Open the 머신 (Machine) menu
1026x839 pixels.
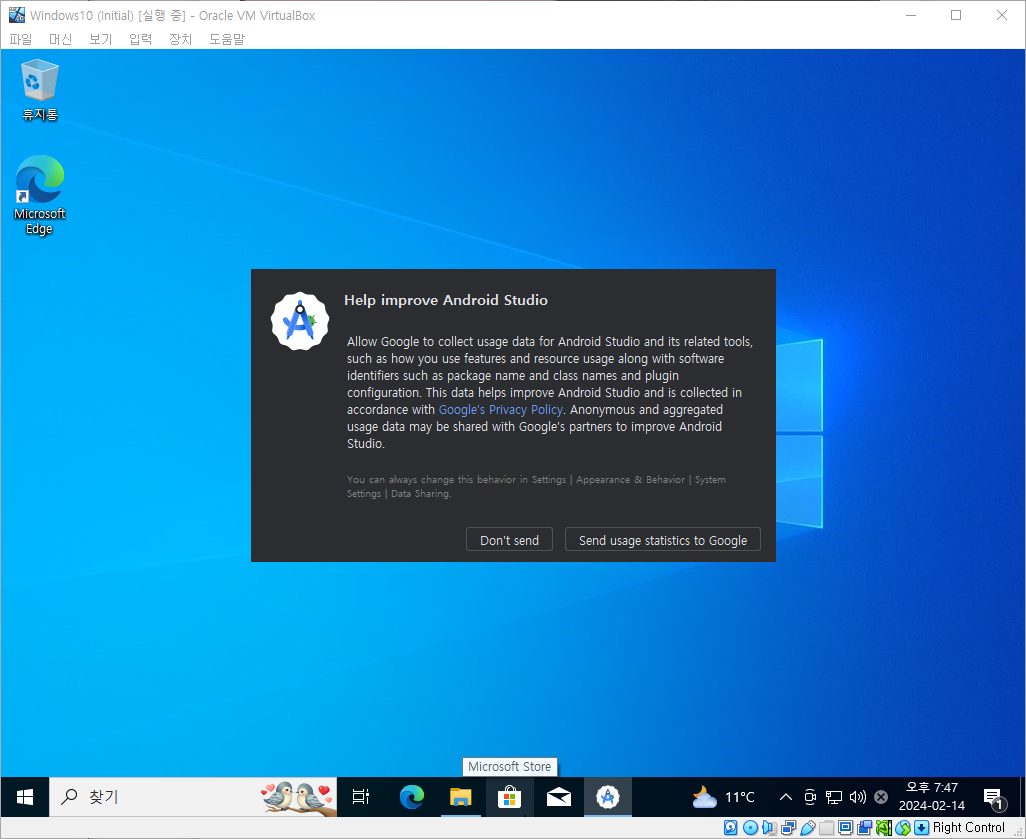[x=61, y=39]
